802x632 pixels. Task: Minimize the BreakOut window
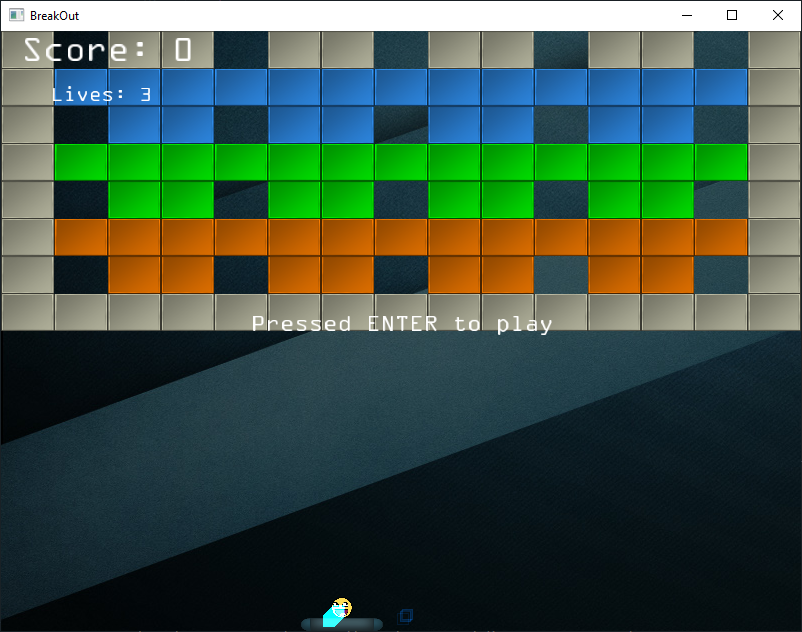[686, 15]
